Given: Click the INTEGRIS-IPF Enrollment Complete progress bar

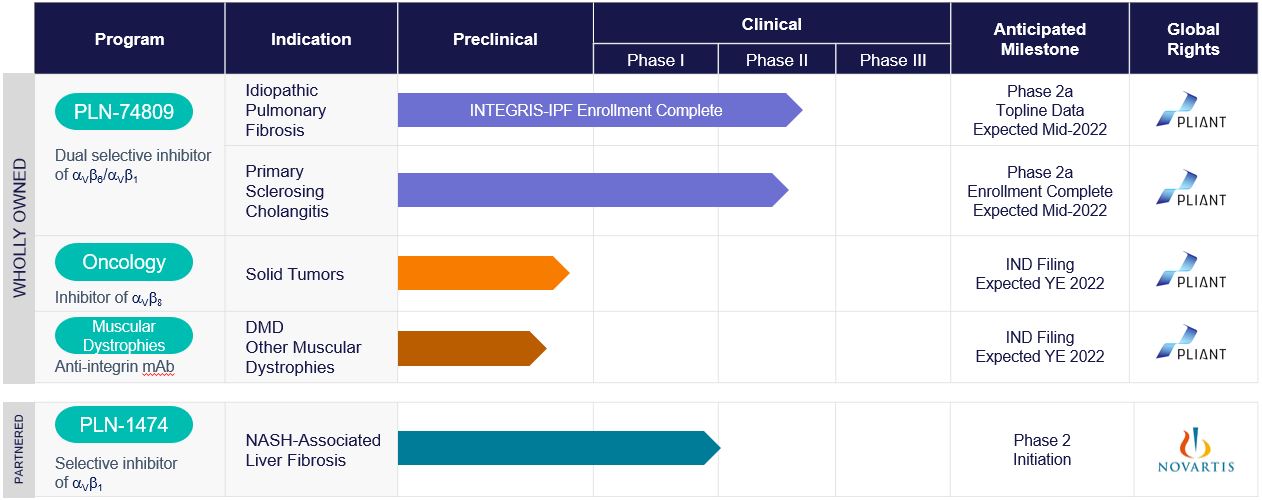Looking at the screenshot, I should pos(597,110).
